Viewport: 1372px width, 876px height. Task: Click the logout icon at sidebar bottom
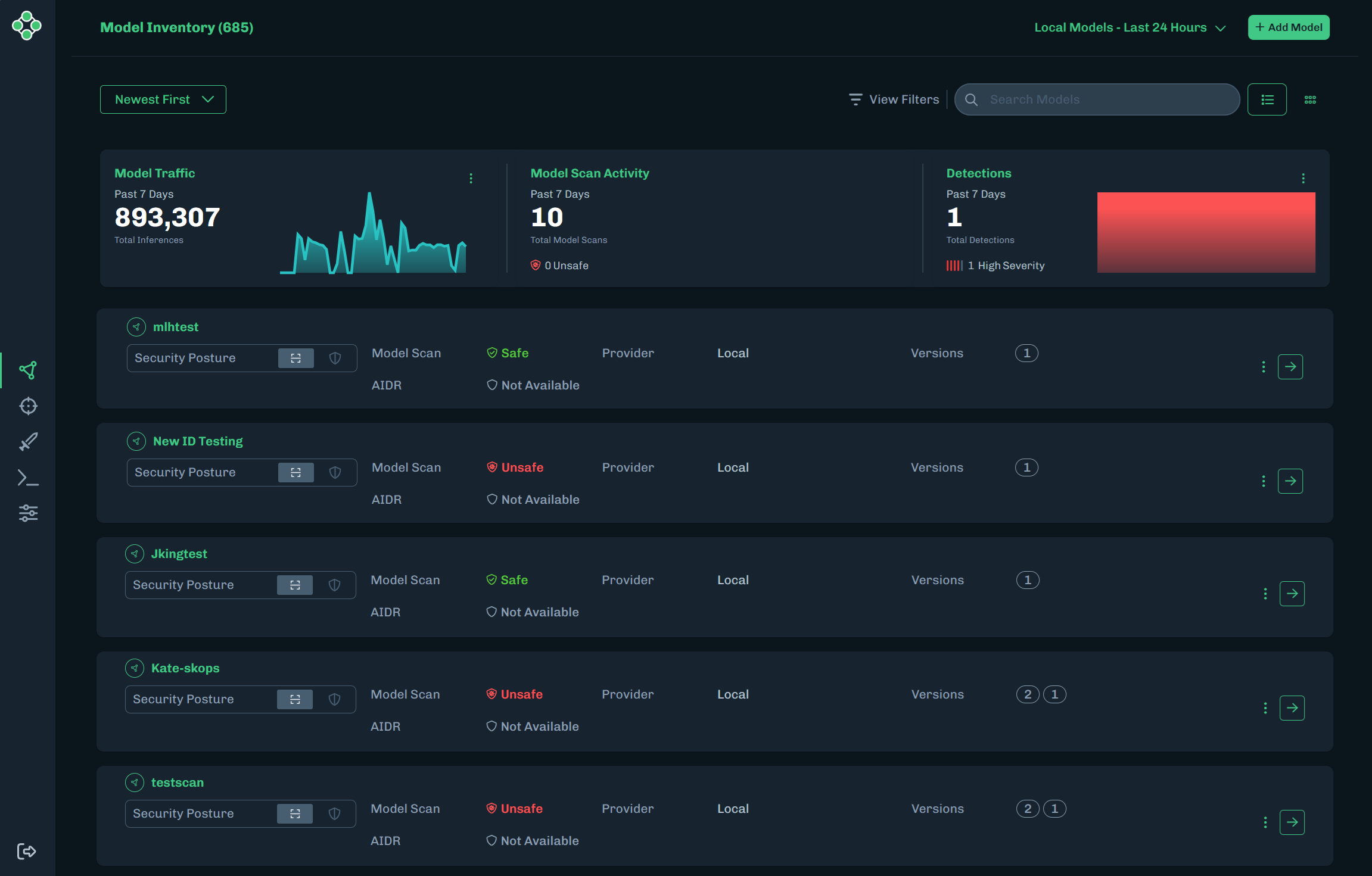coord(27,851)
